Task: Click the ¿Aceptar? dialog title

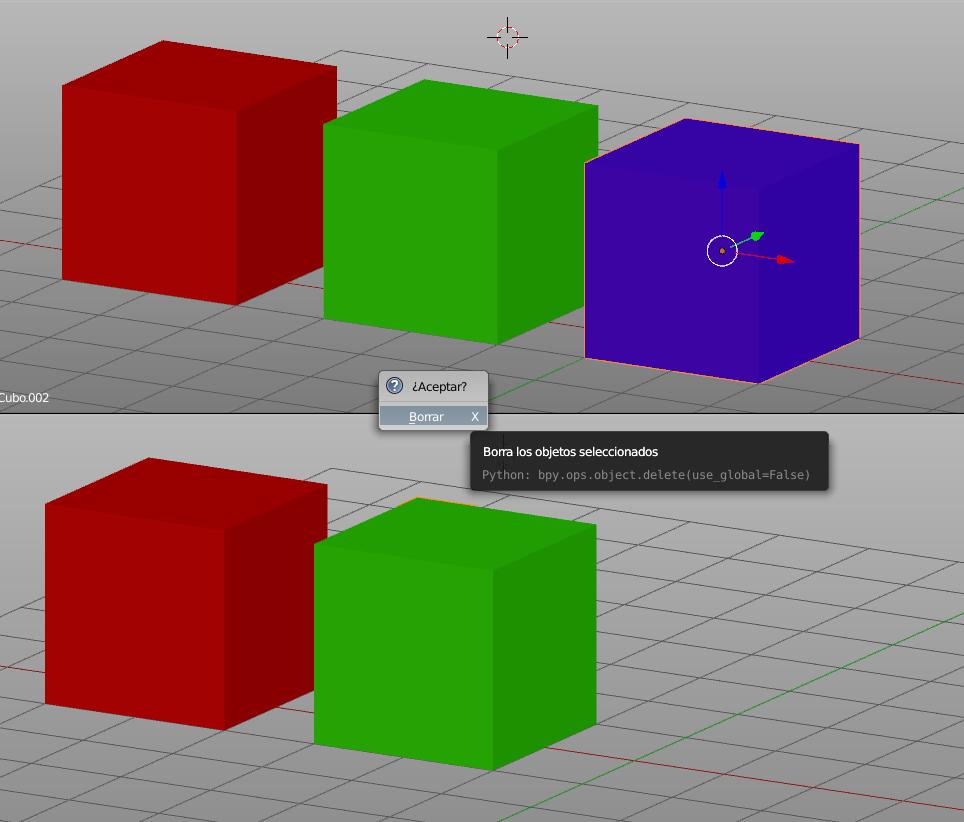Action: [x=439, y=386]
